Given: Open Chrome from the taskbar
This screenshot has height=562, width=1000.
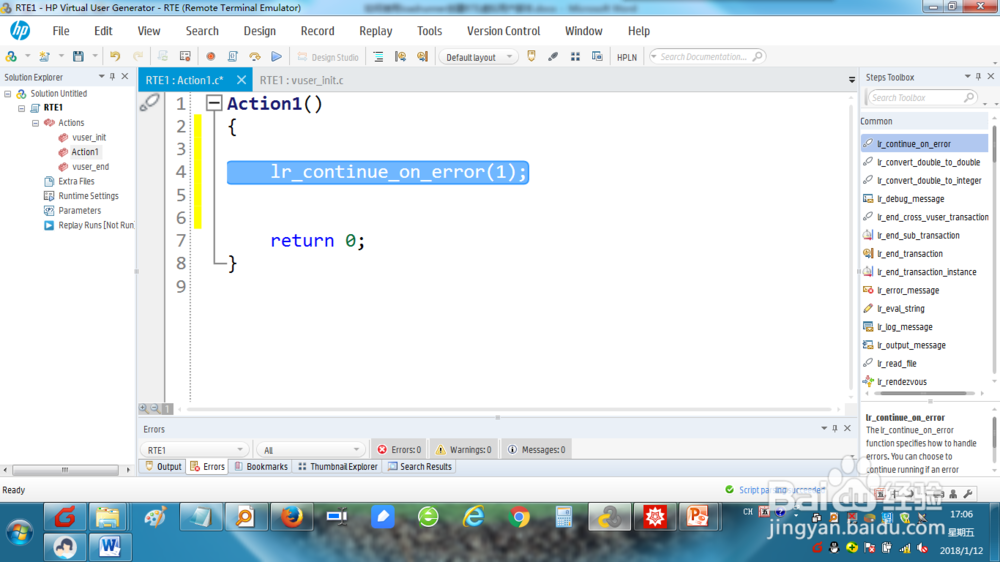Looking at the screenshot, I should tap(519, 516).
